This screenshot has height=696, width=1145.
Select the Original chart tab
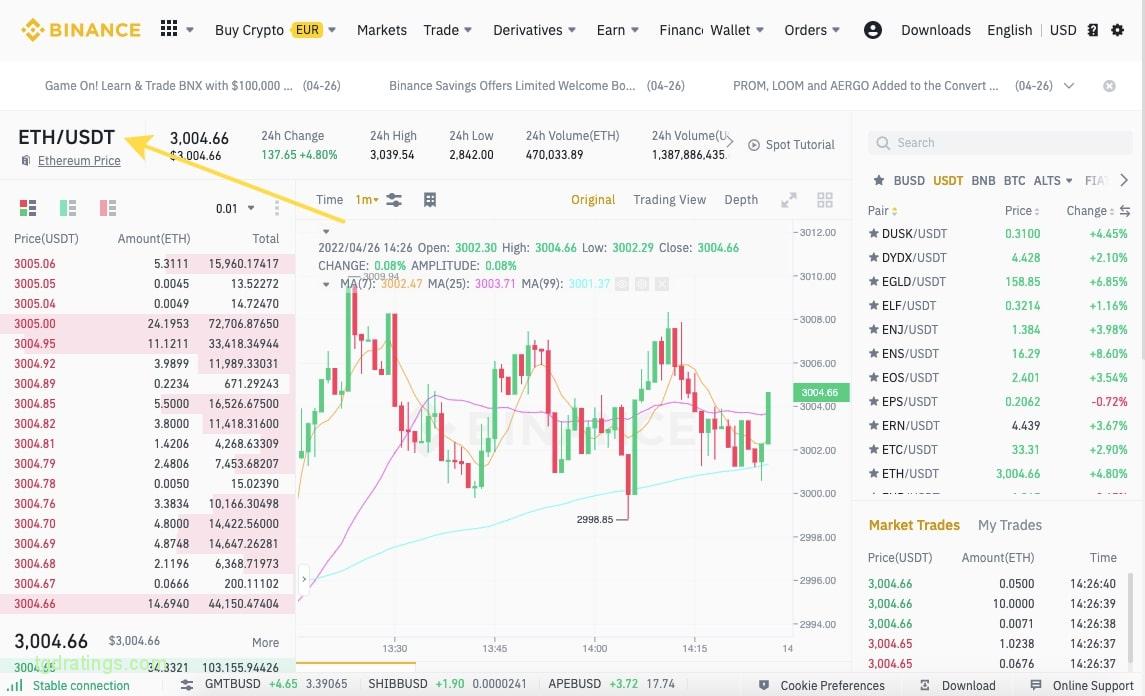(x=593, y=199)
